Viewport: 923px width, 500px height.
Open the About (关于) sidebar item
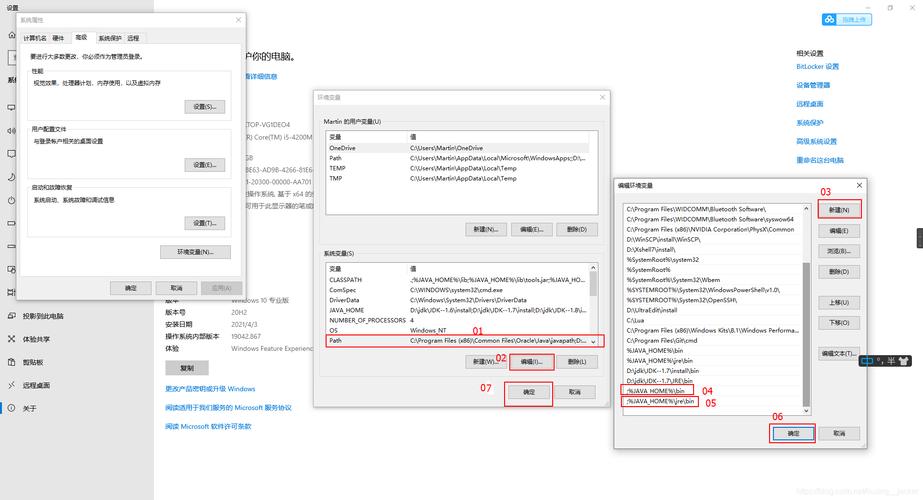(x=30, y=408)
